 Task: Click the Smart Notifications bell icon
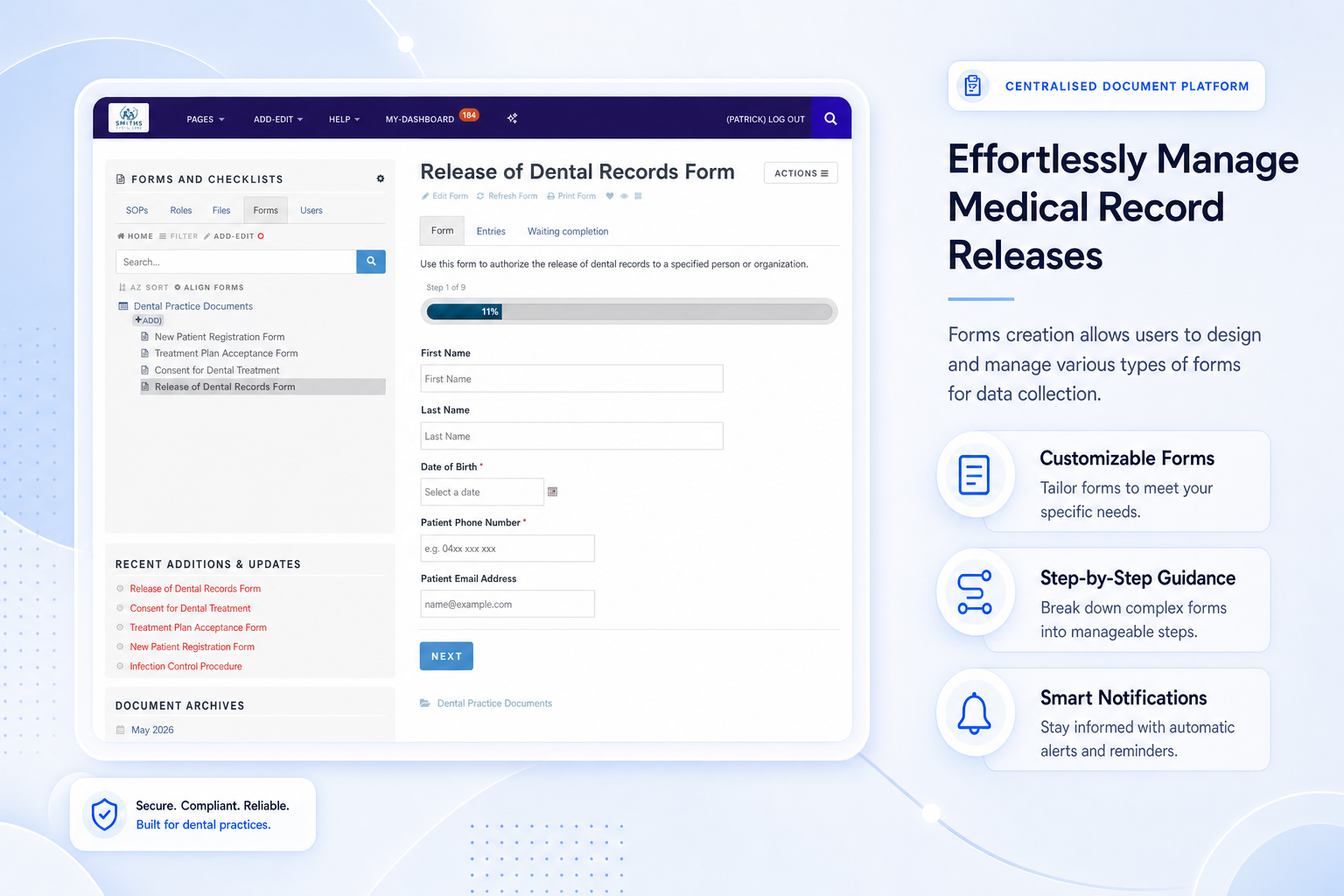[x=974, y=713]
